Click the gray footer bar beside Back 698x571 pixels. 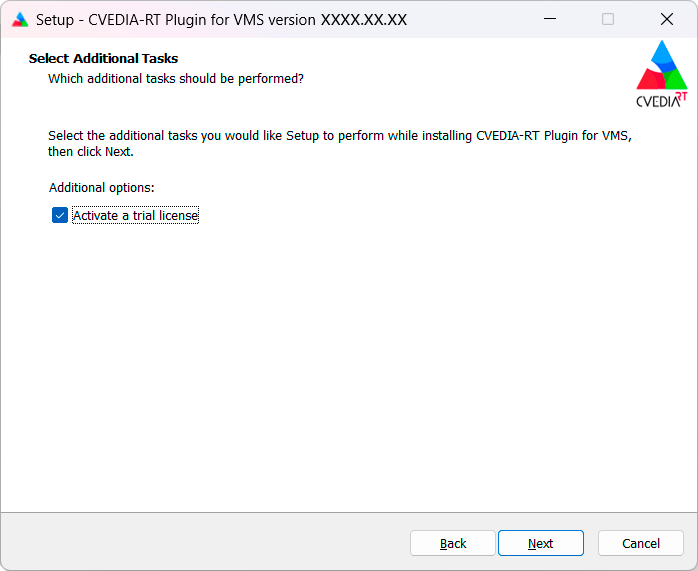coord(205,542)
